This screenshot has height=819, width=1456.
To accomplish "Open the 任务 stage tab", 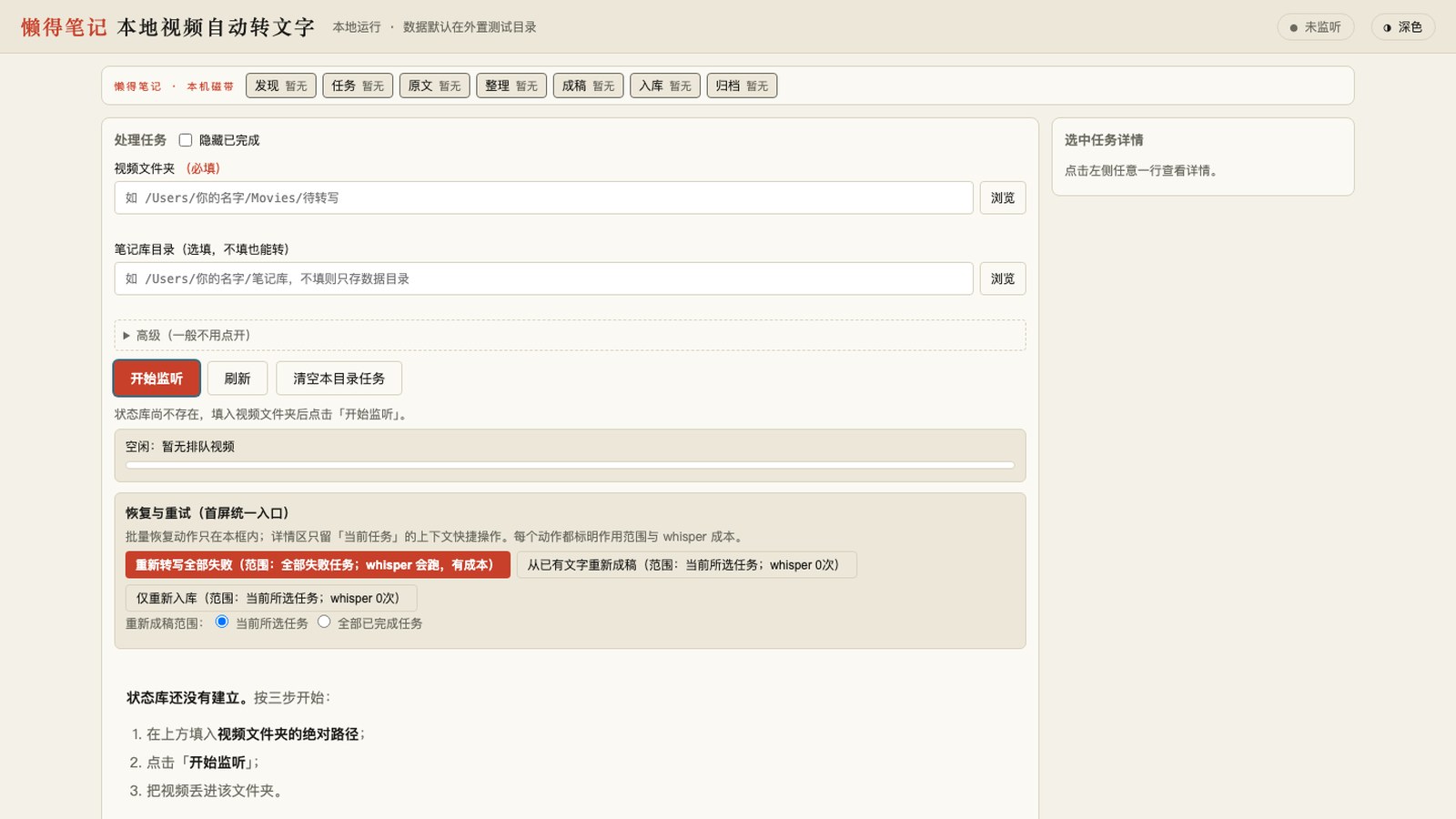I will pyautogui.click(x=358, y=86).
